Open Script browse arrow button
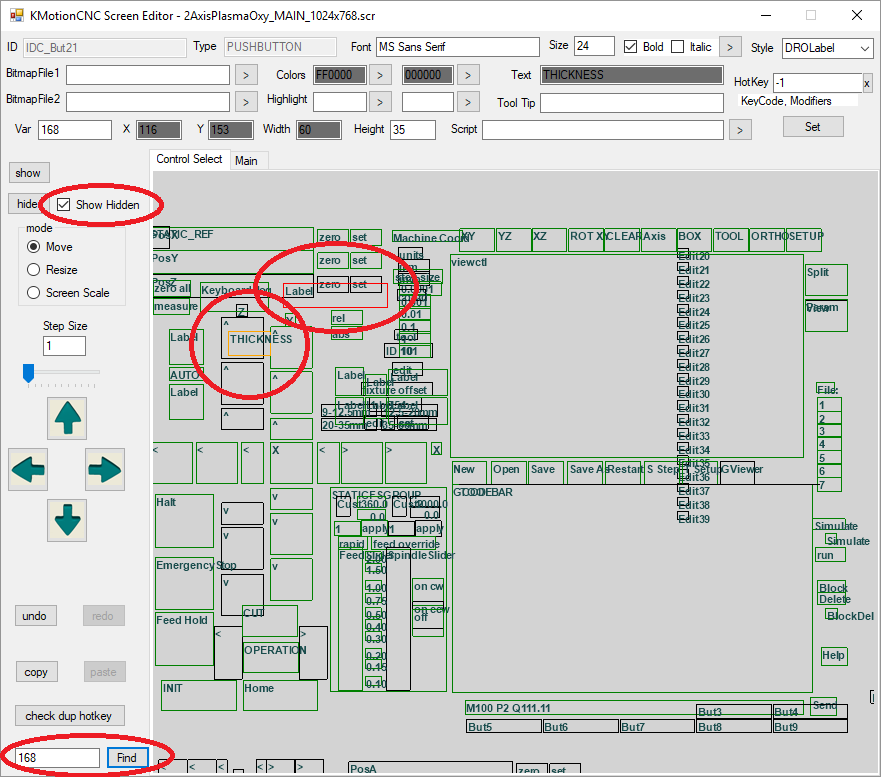Viewport: 881px width, 777px height. click(x=739, y=130)
